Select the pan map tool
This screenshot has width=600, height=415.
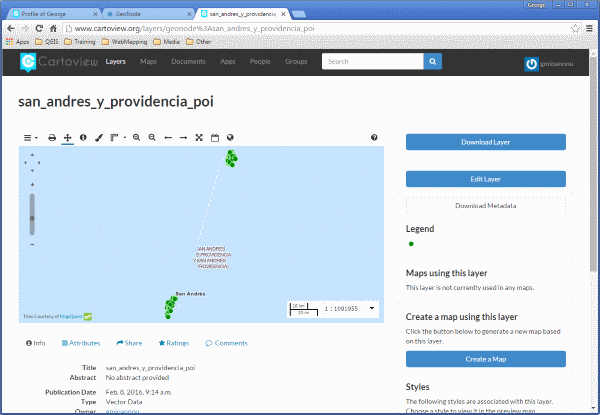click(x=68, y=138)
